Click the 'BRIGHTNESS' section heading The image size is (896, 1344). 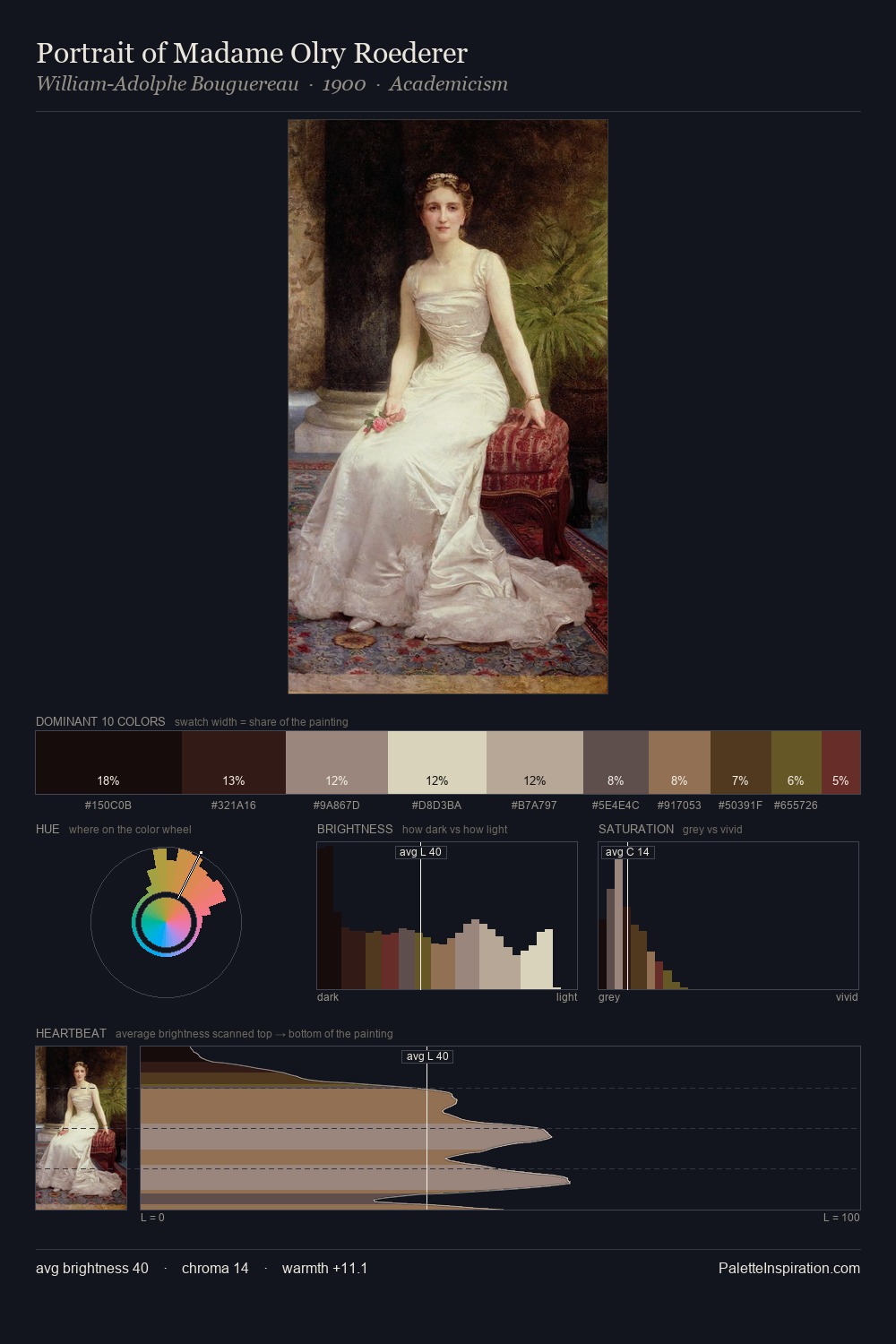[x=355, y=829]
